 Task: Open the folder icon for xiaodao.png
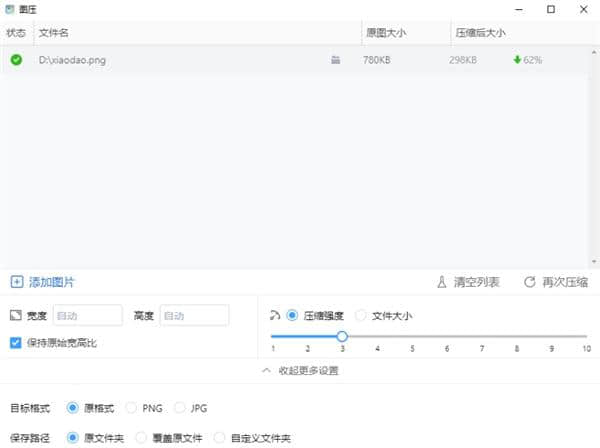point(336,60)
